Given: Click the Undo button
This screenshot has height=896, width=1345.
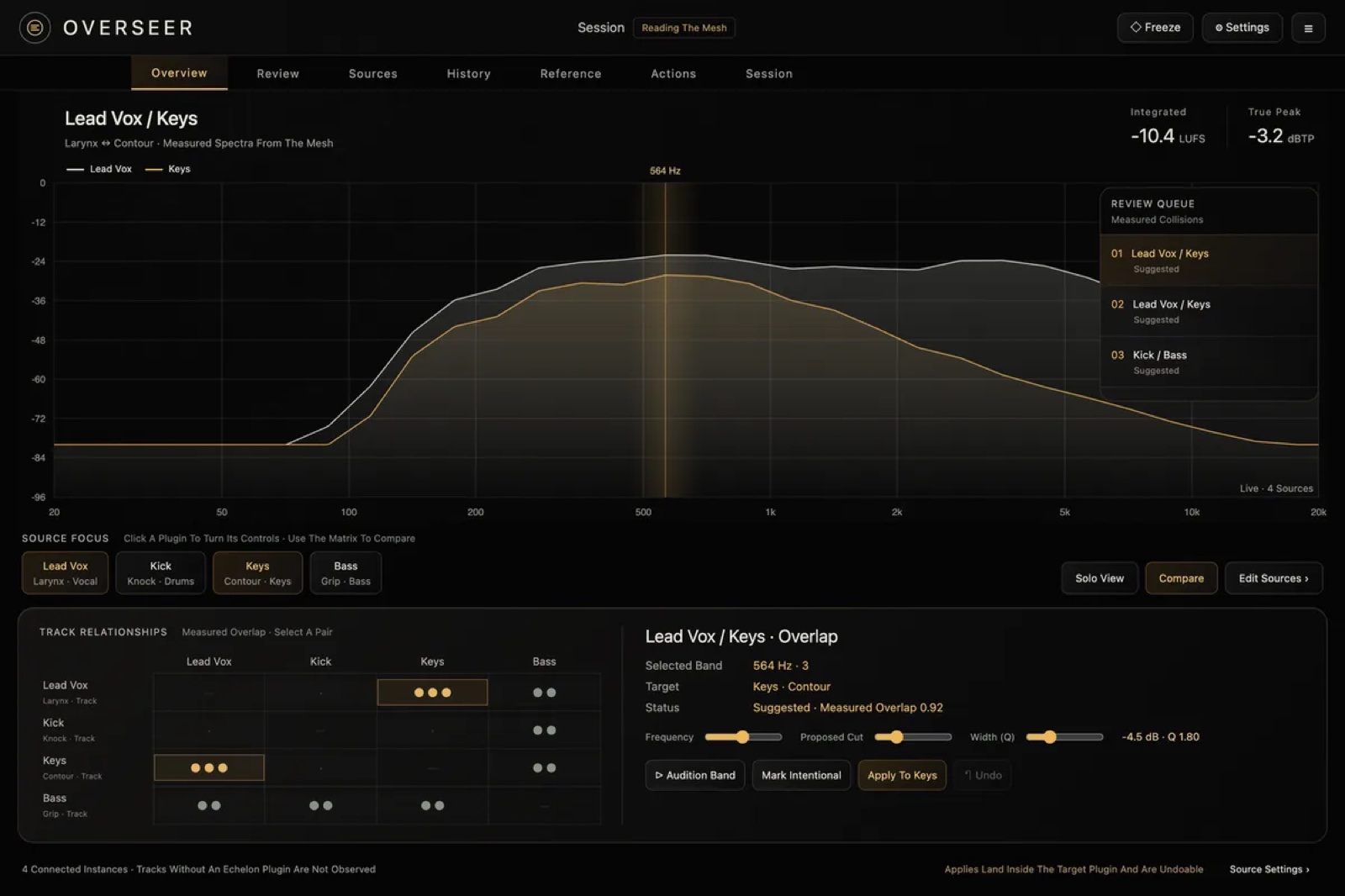Looking at the screenshot, I should pos(983,775).
